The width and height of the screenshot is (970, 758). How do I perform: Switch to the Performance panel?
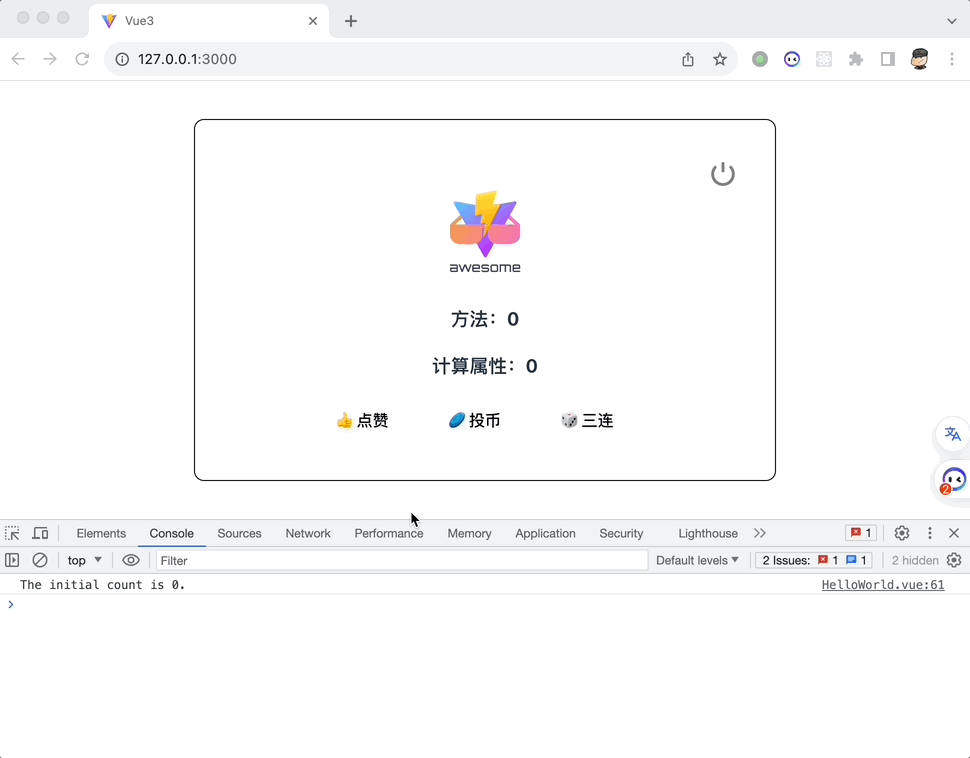point(388,533)
